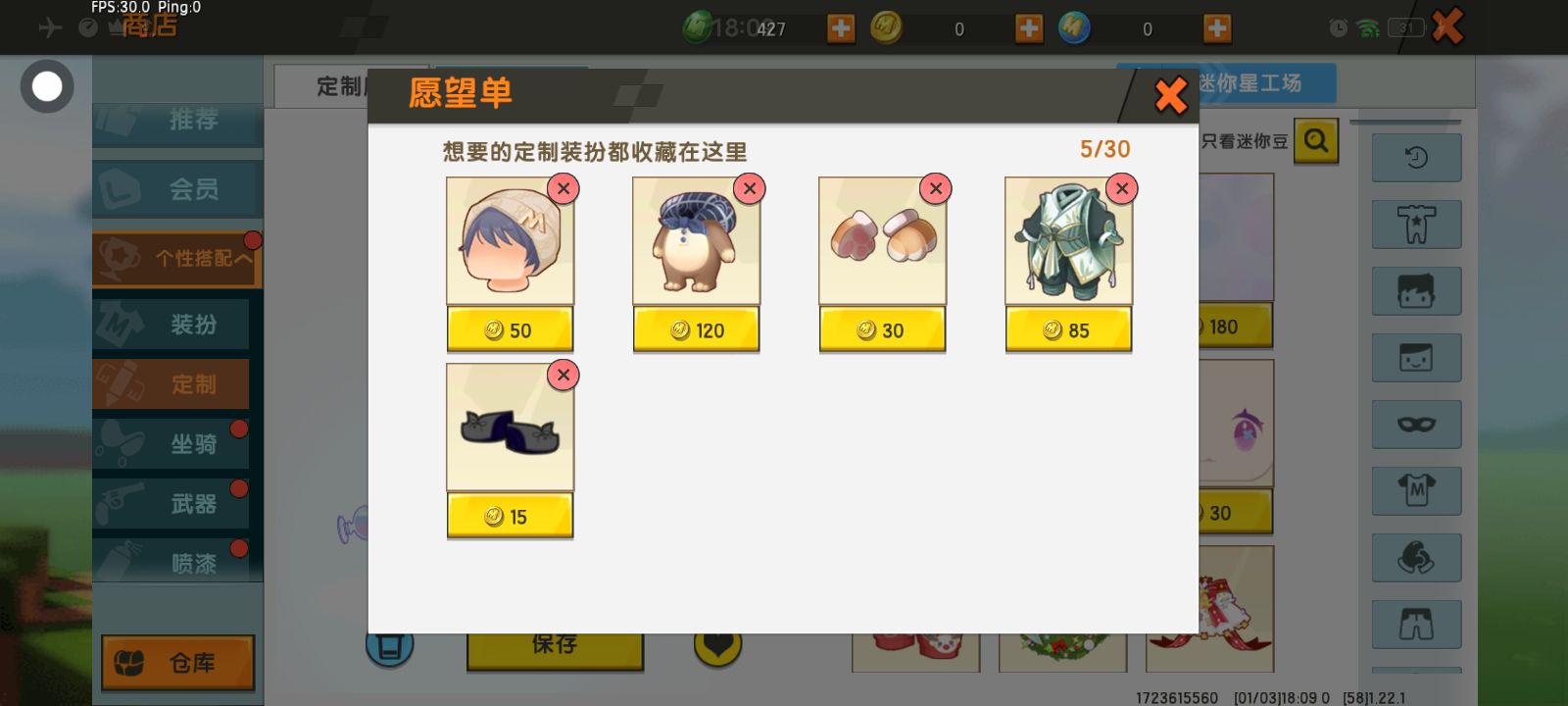Add more gold coins with plus

1029,28
